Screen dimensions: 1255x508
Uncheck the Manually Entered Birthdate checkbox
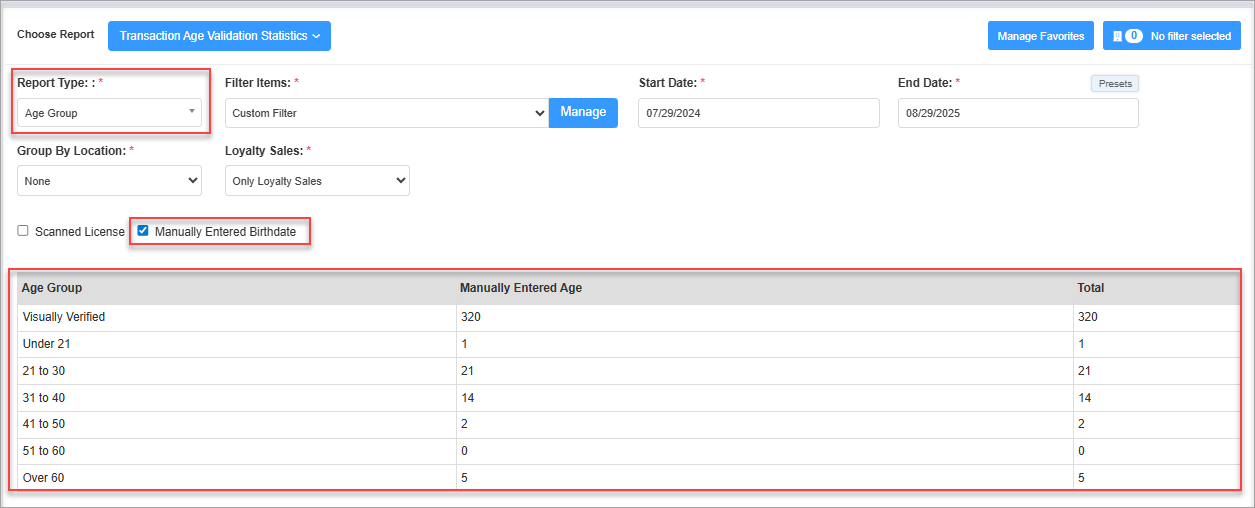143,231
